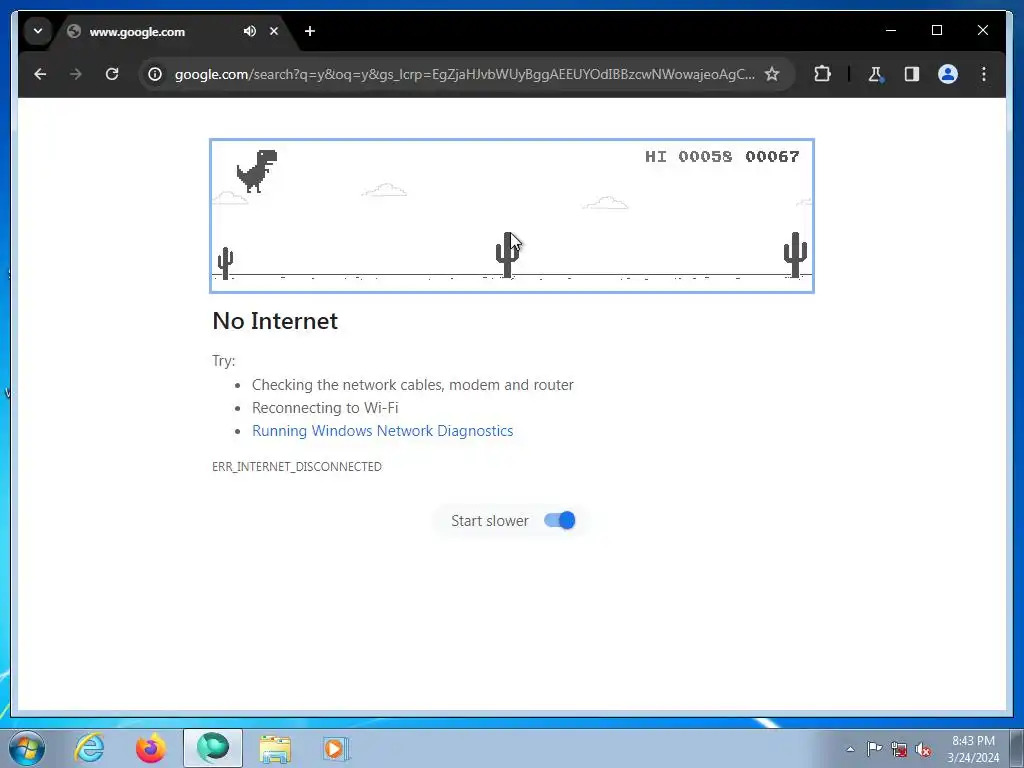This screenshot has height=768, width=1024.
Task: Click the network status tray icon
Action: point(899,749)
